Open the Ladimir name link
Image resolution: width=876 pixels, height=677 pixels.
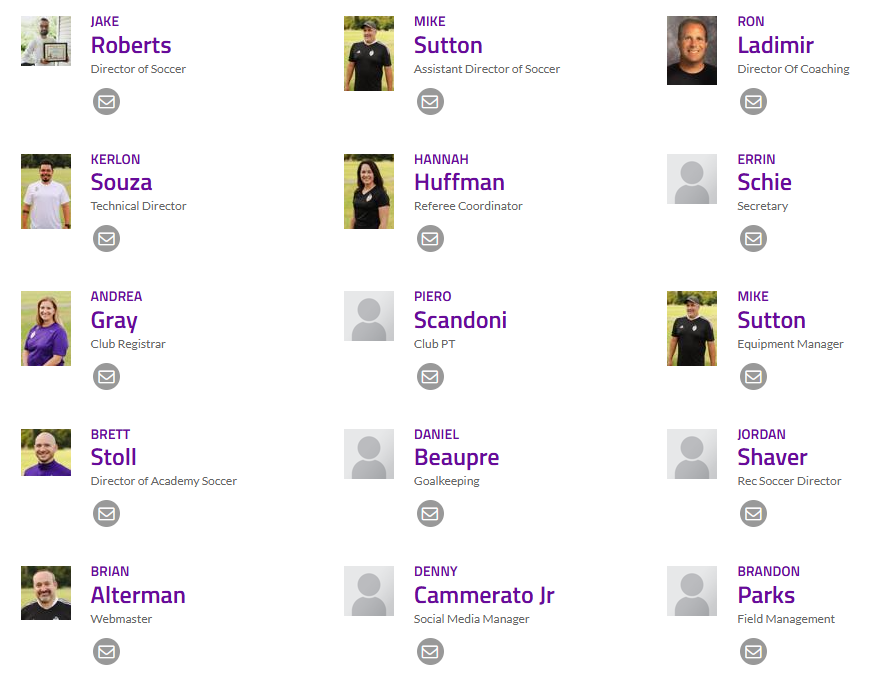tap(775, 45)
